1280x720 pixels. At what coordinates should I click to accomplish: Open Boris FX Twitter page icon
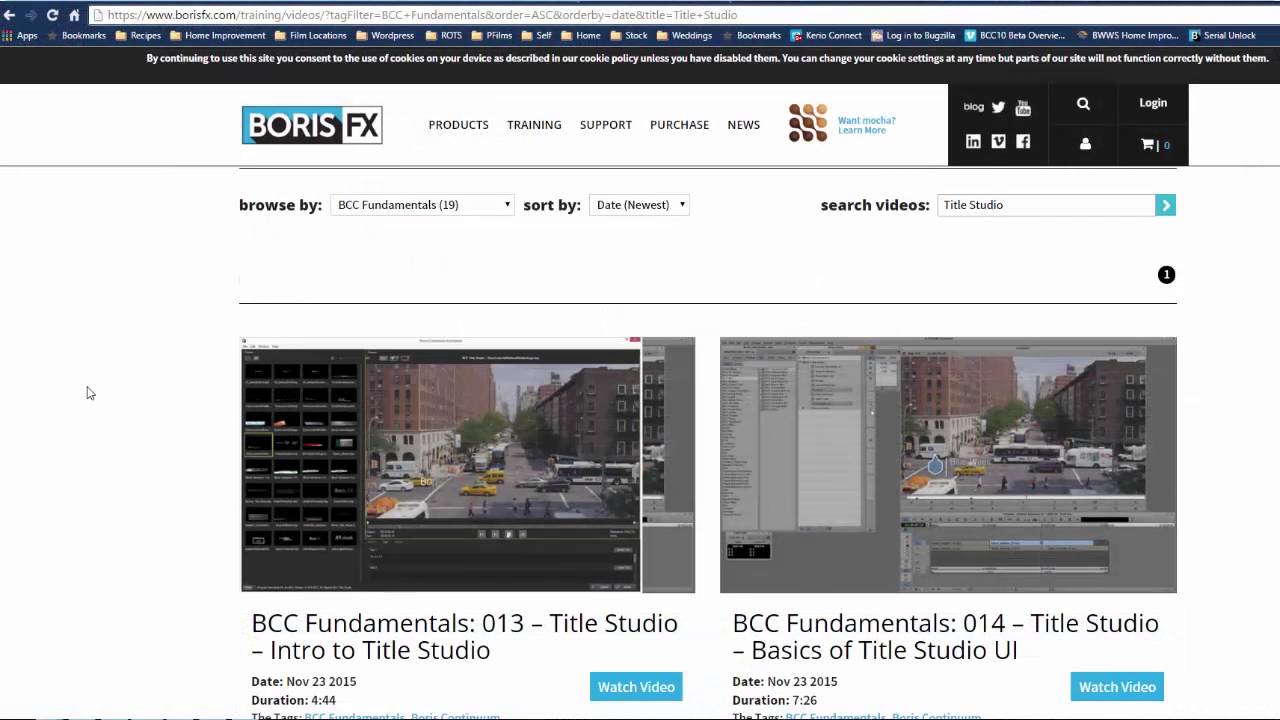click(998, 107)
